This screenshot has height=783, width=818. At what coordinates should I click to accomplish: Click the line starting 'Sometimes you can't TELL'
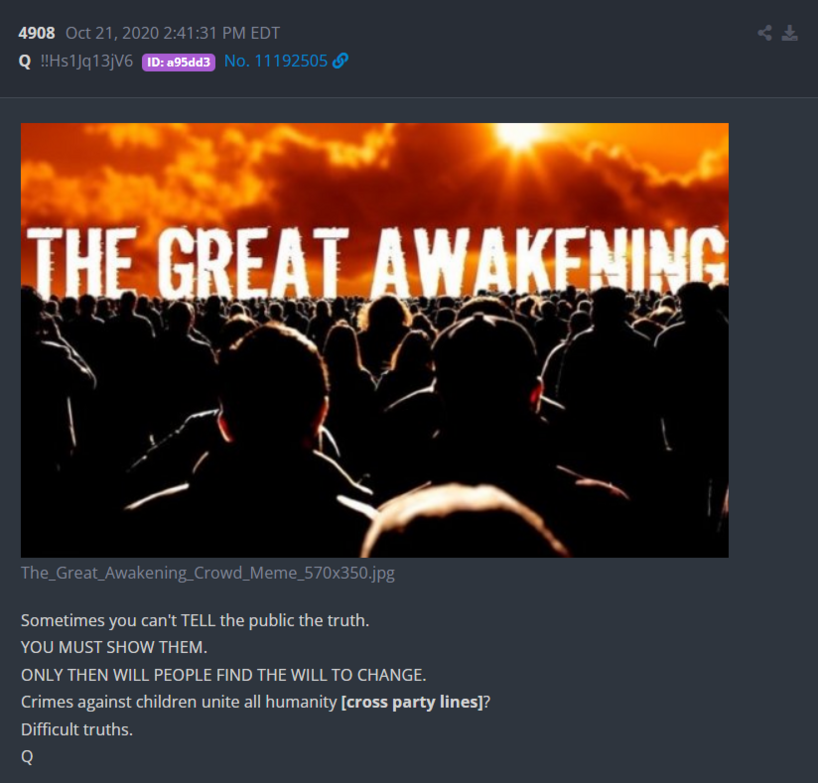[x=195, y=621]
